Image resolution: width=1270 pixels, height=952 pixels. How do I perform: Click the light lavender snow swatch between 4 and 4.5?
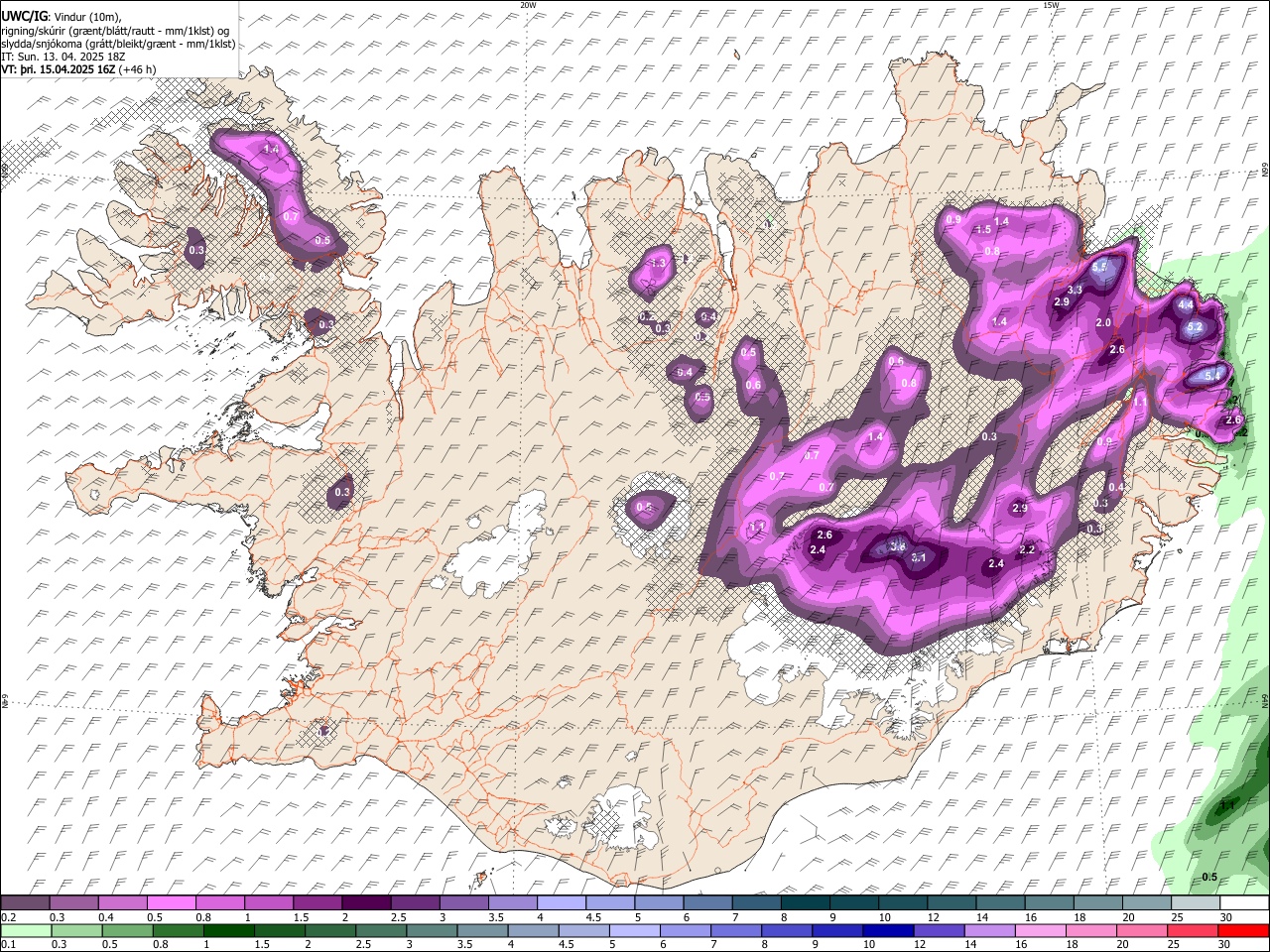tap(561, 902)
